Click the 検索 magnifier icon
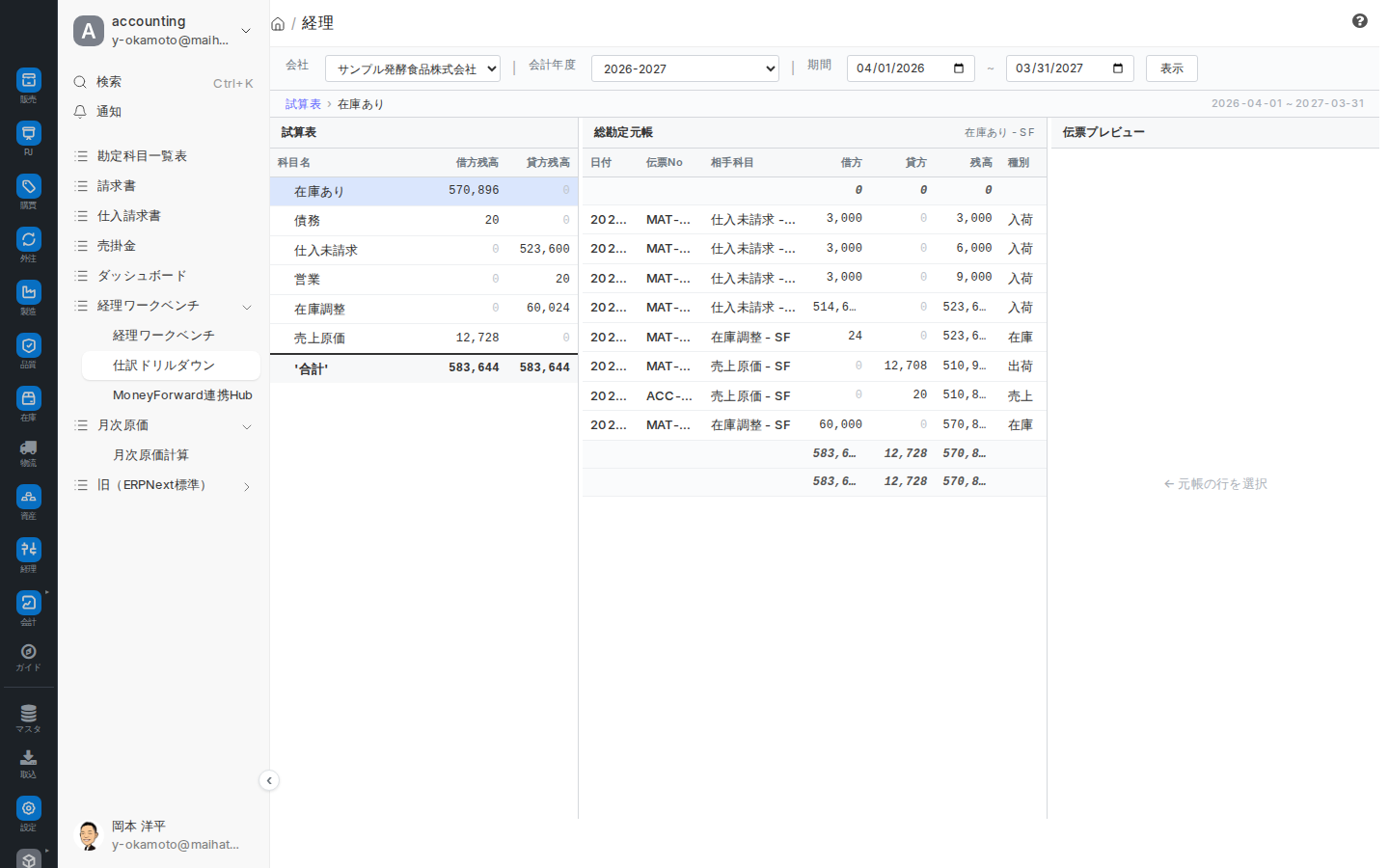The image size is (1389, 868). (x=80, y=82)
